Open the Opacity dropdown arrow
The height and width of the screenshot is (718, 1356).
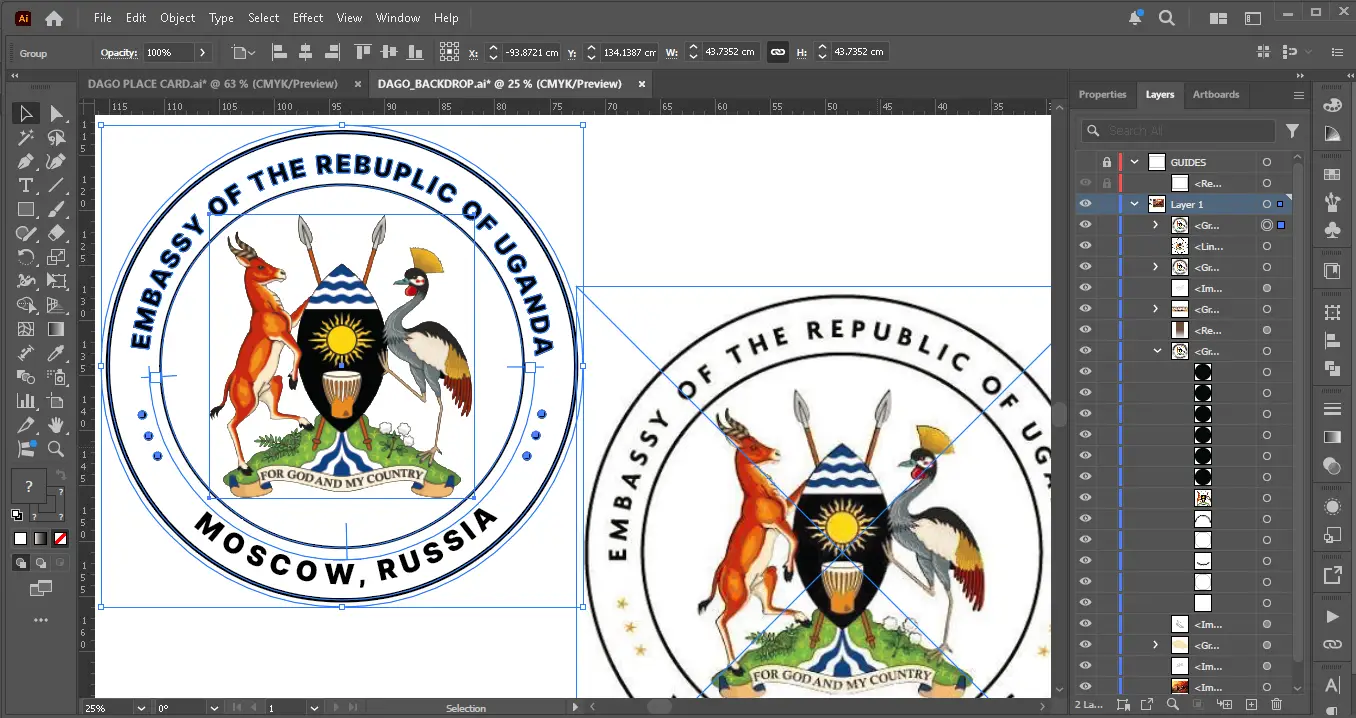(203, 52)
